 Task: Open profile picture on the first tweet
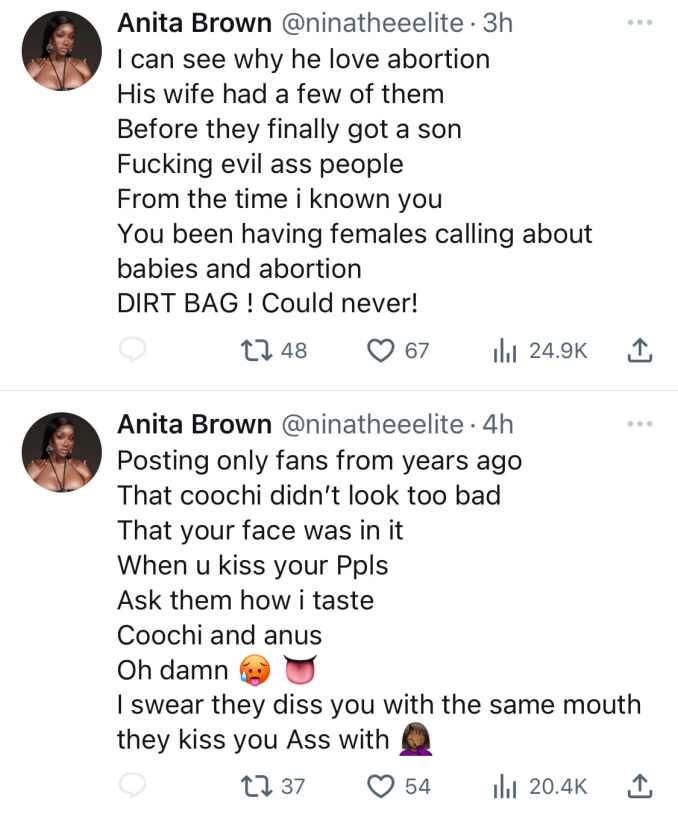(x=61, y=51)
